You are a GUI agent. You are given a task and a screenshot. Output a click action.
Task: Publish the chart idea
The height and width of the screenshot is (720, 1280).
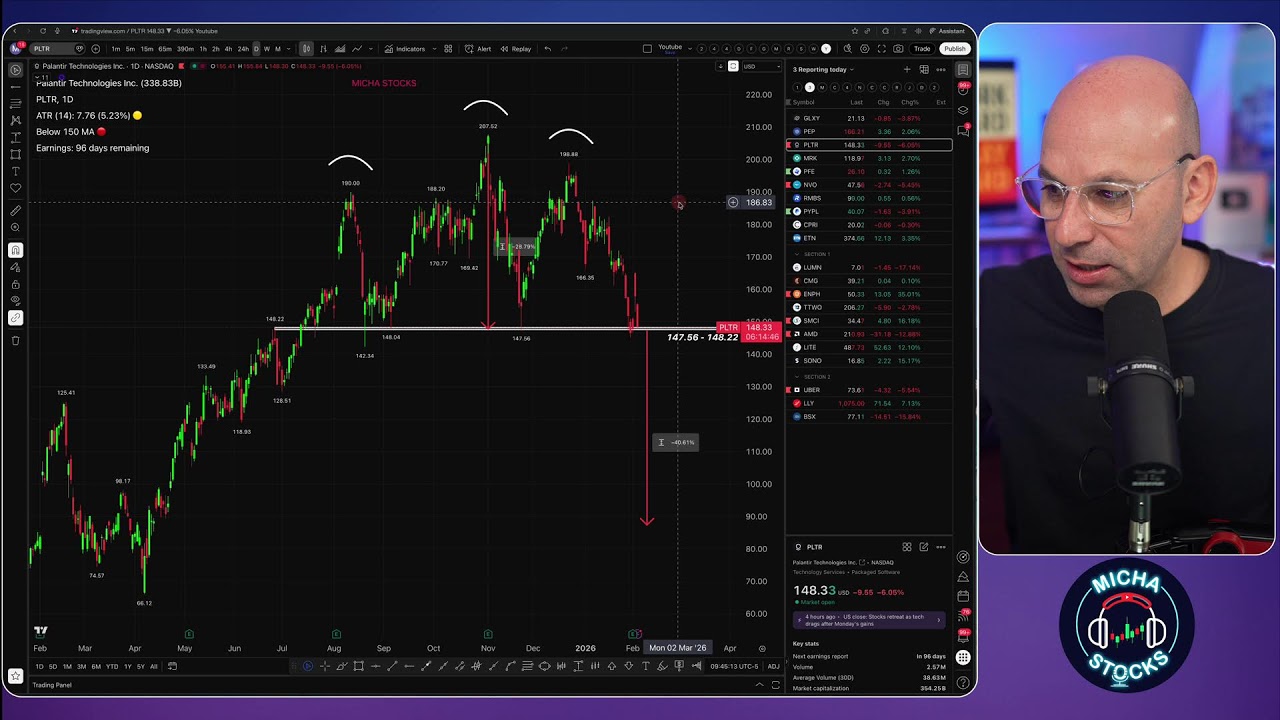pos(955,48)
